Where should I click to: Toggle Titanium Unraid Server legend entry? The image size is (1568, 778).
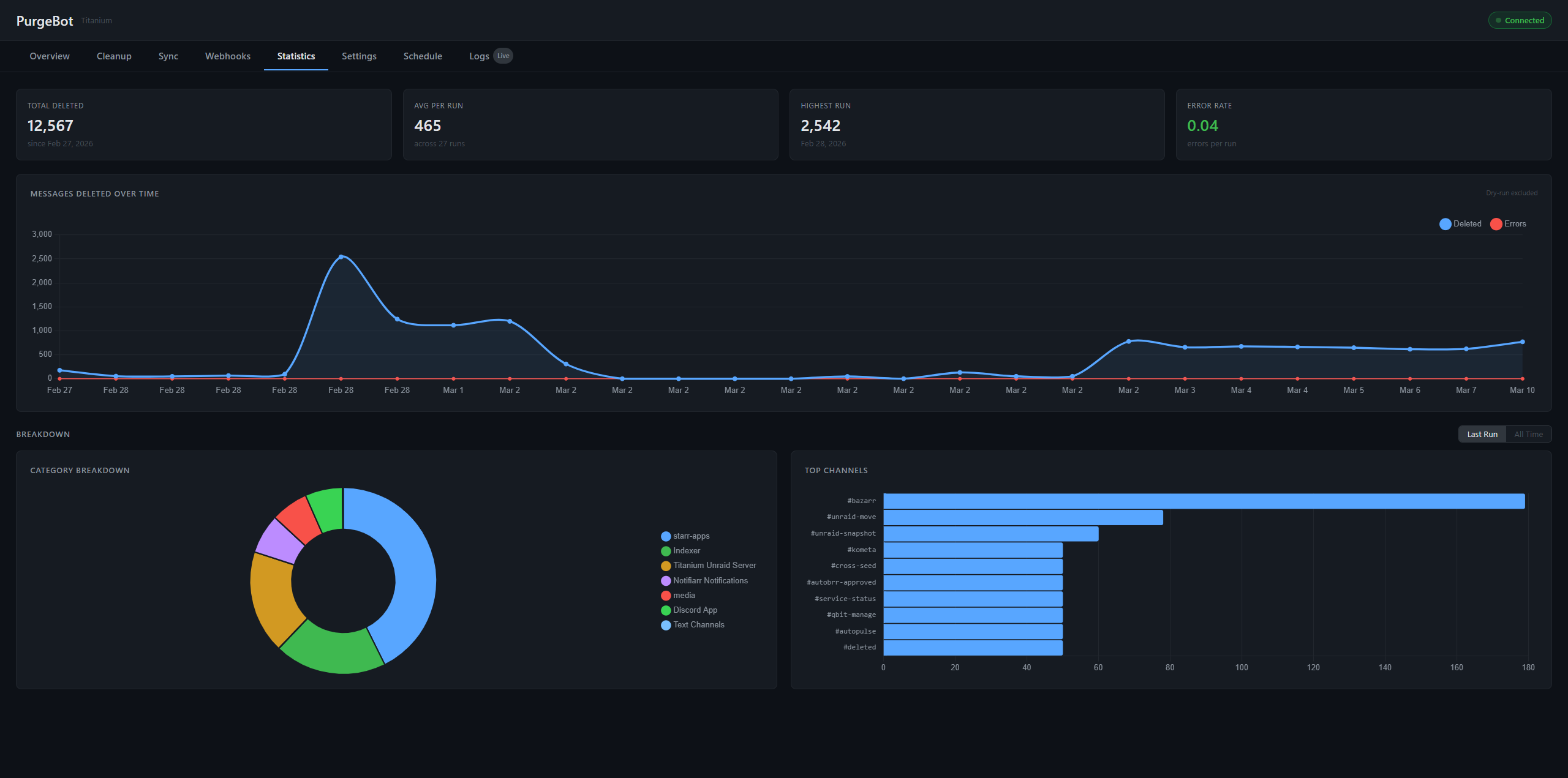709,566
